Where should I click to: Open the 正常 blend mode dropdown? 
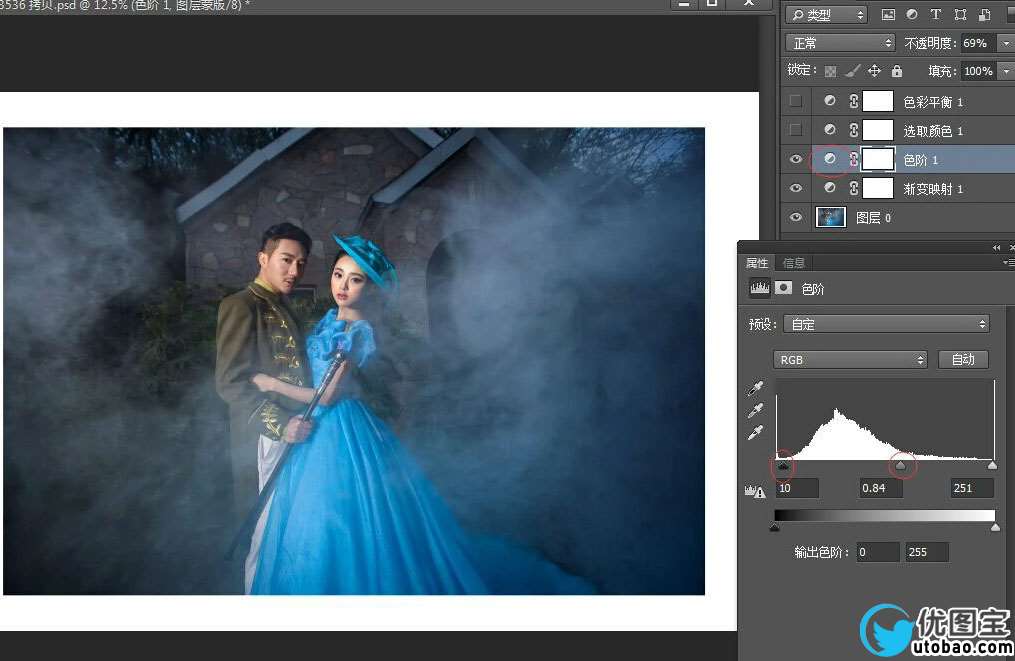(840, 43)
